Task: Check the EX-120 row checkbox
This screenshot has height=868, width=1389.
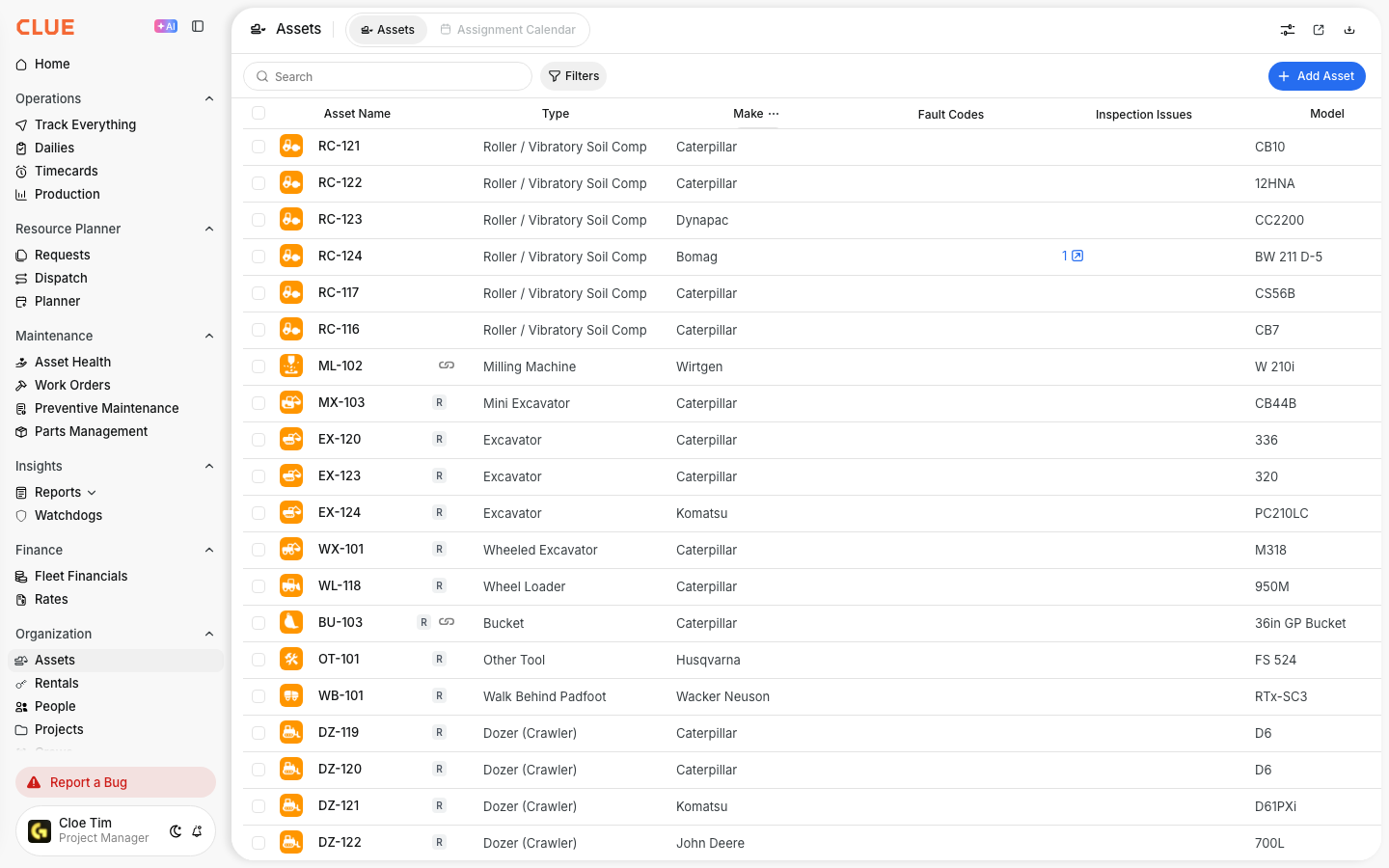Action: [x=259, y=440]
